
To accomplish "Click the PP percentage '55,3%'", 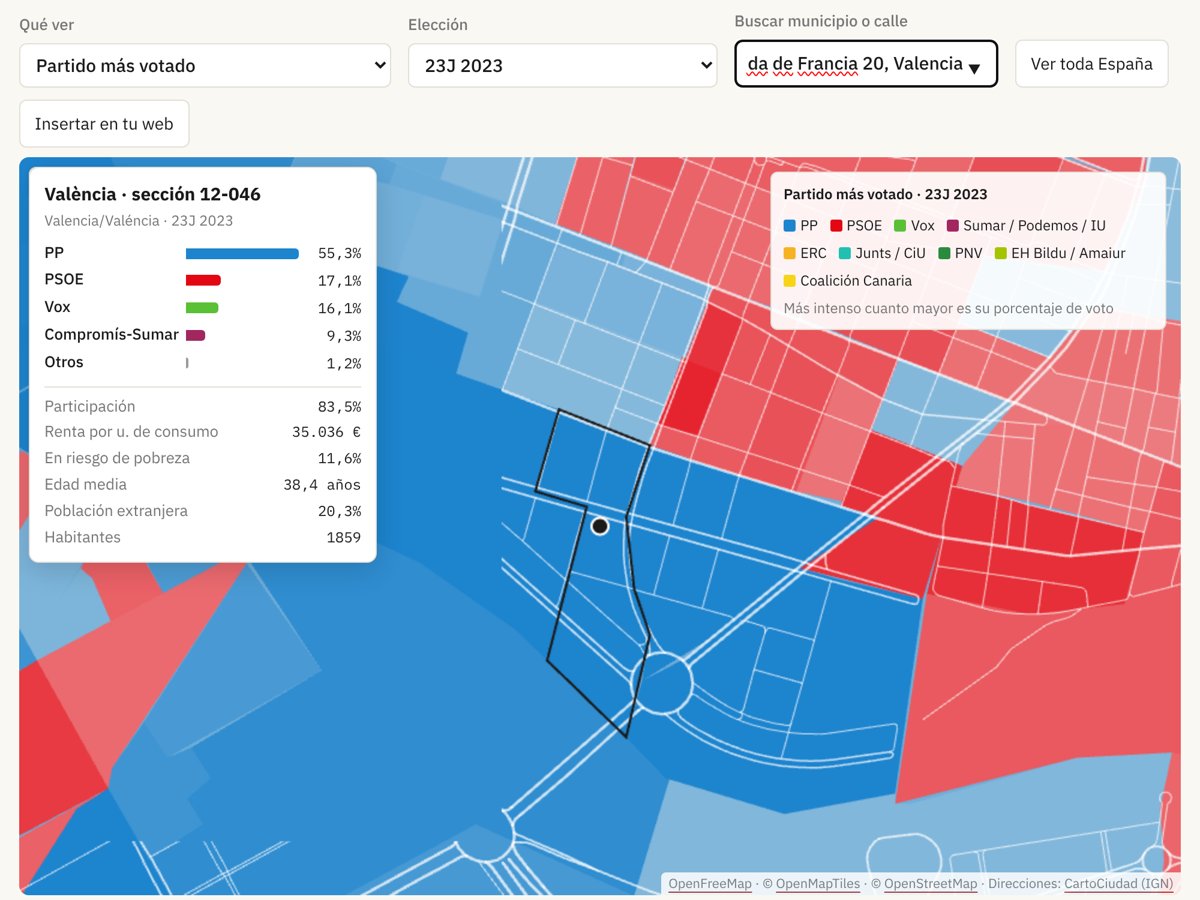I will (339, 254).
